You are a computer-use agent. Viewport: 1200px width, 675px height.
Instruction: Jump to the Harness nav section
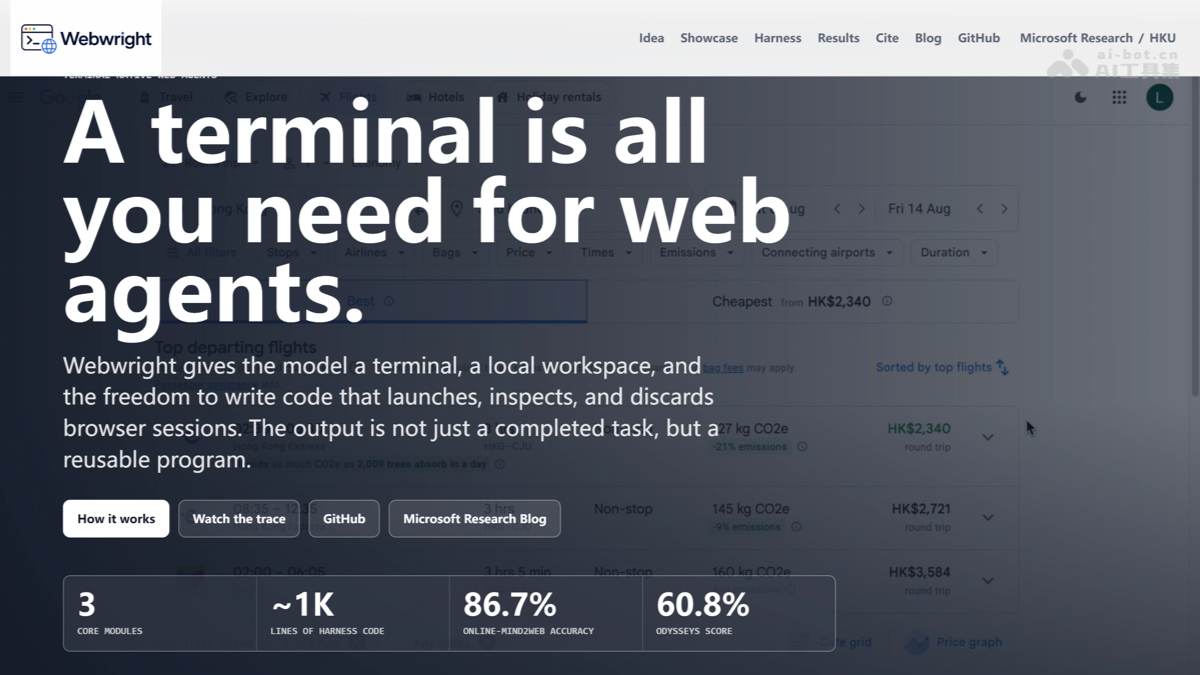(x=778, y=38)
